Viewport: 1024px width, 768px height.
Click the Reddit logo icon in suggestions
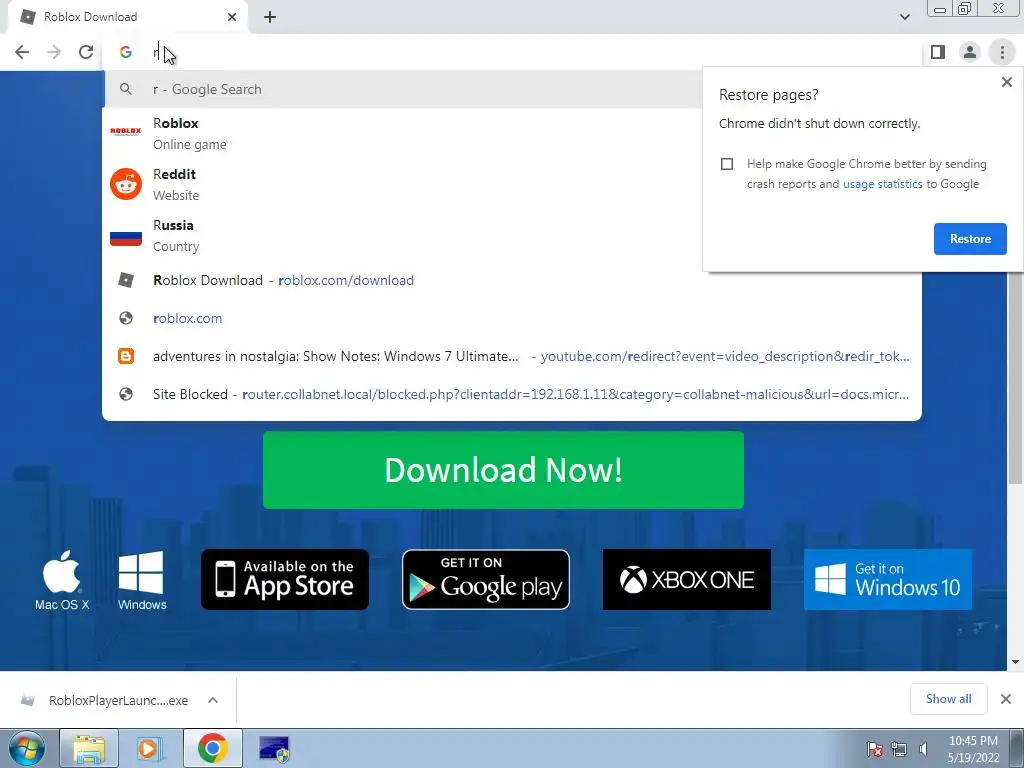(x=125, y=184)
